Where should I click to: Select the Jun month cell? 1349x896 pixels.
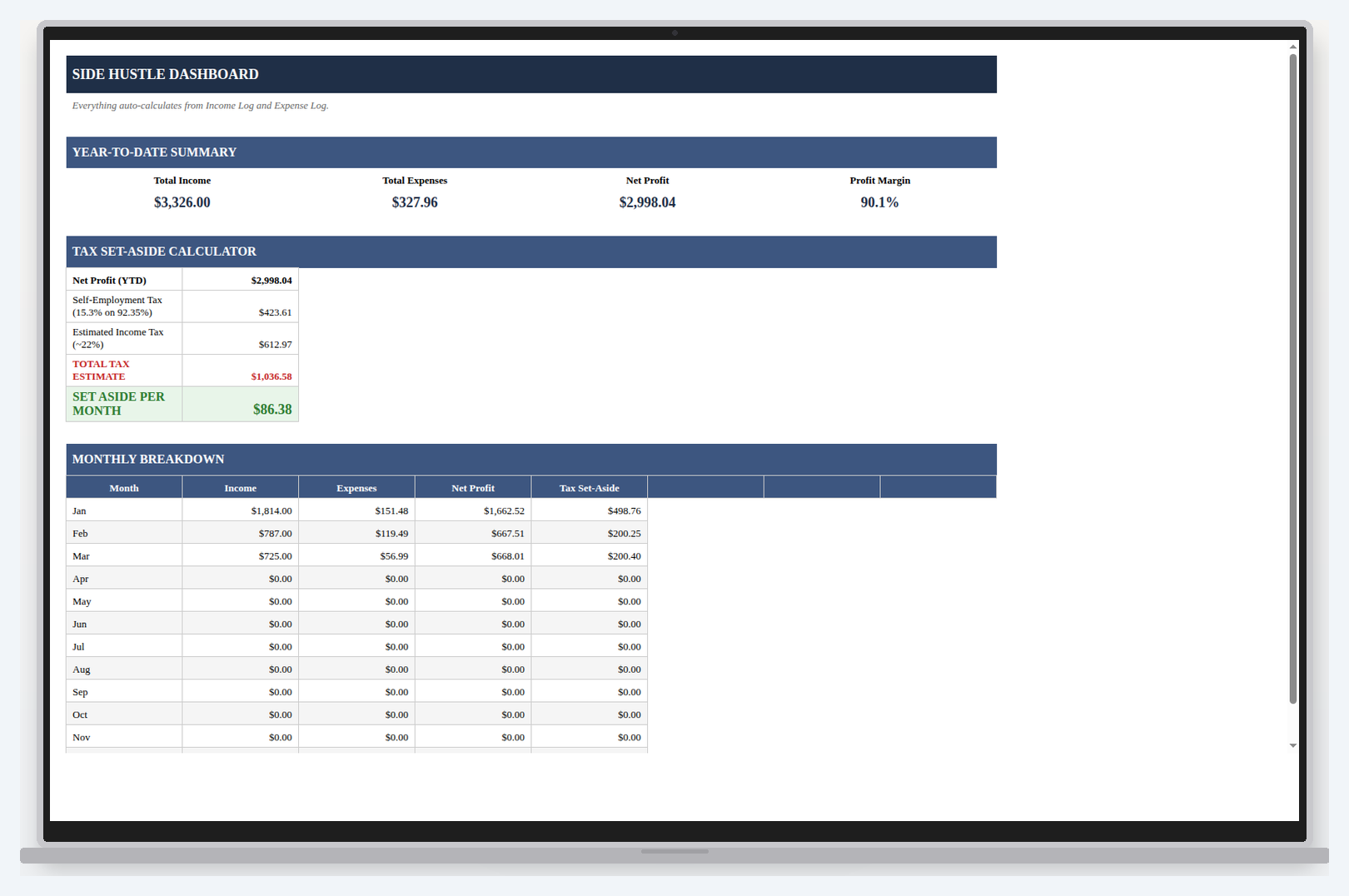pyautogui.click(x=124, y=624)
